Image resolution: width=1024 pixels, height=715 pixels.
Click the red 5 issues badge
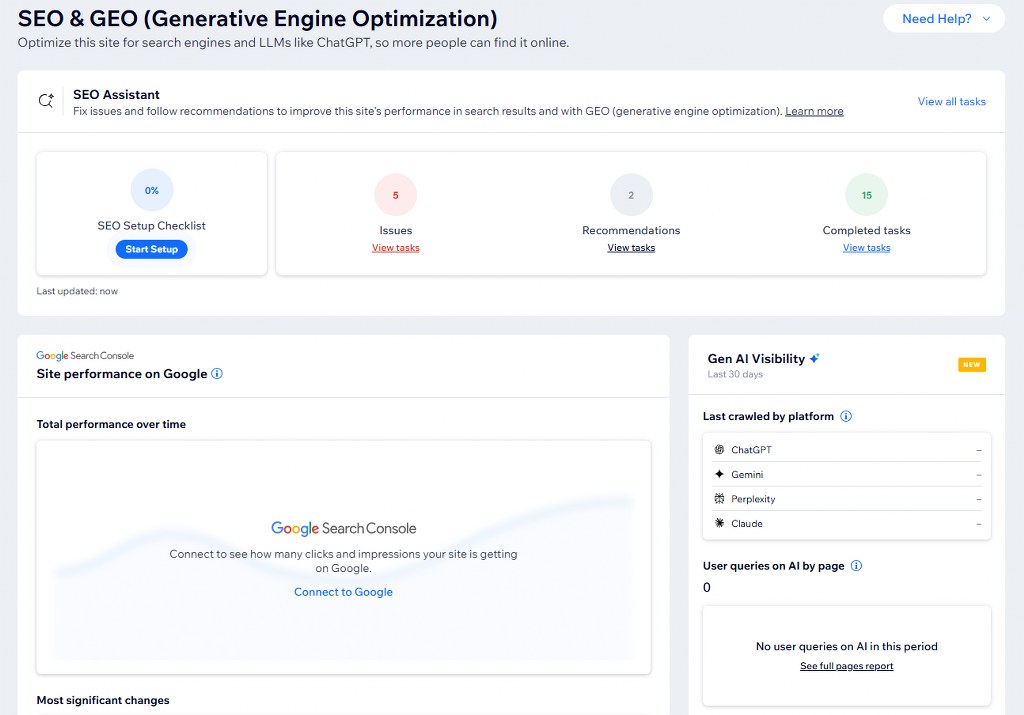pos(396,195)
